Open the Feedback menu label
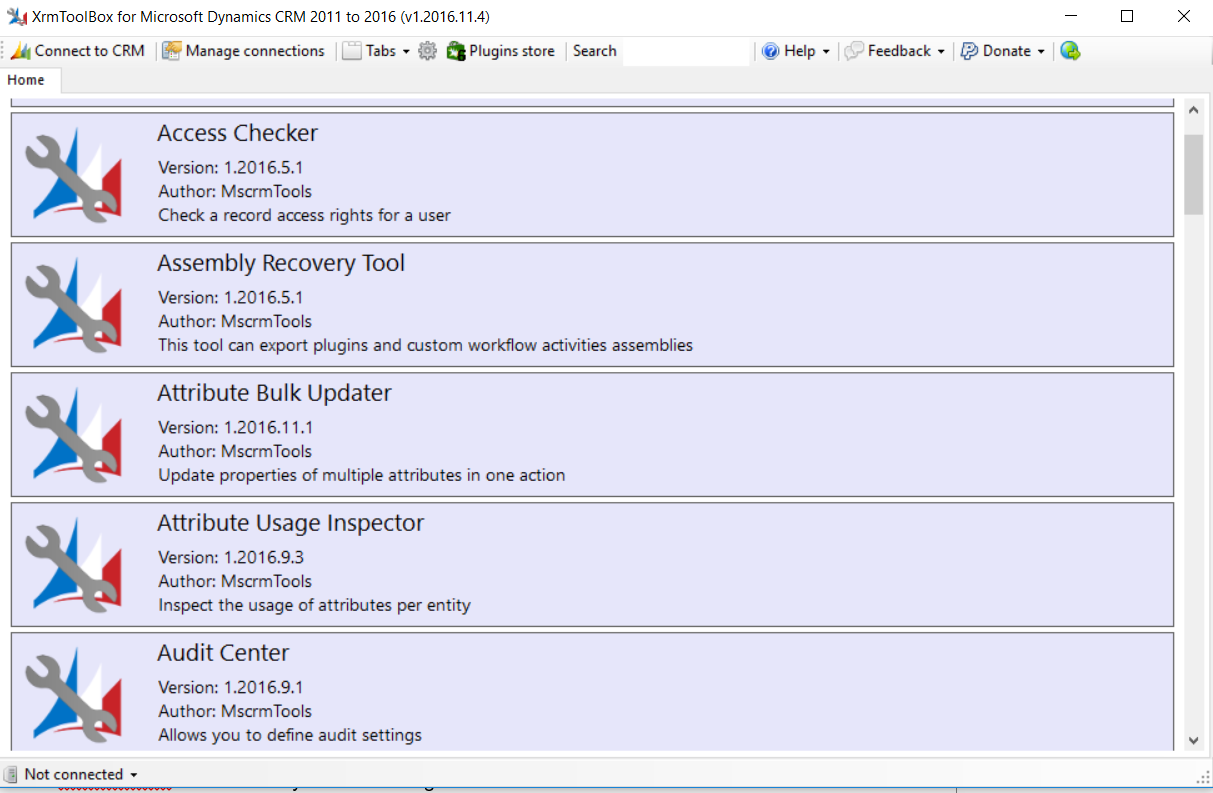The image size is (1213, 793). [x=899, y=51]
